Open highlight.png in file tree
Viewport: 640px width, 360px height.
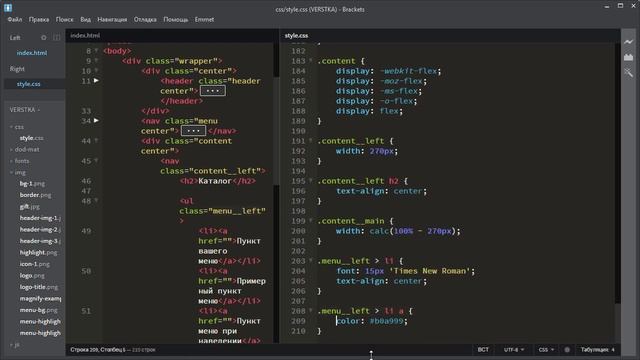(x=38, y=253)
